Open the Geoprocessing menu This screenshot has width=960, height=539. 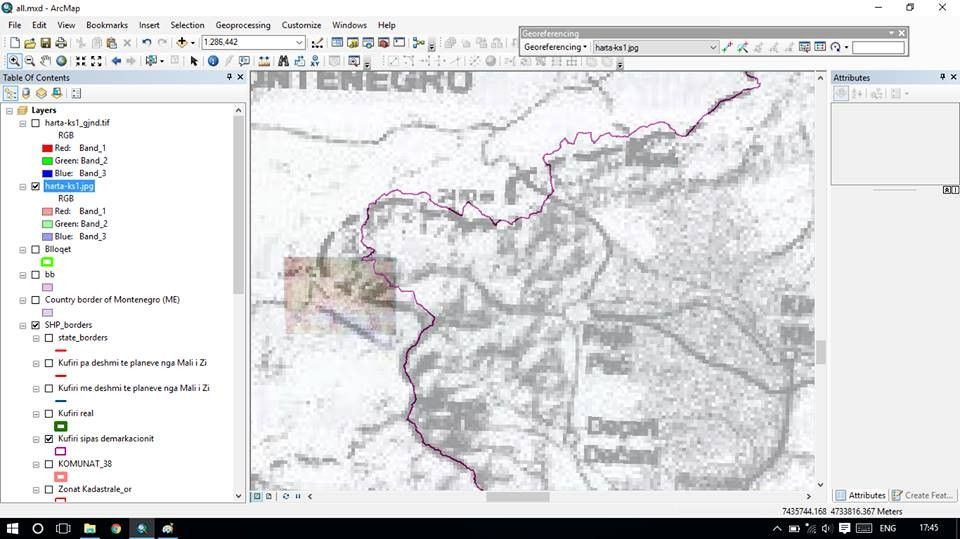click(x=243, y=25)
